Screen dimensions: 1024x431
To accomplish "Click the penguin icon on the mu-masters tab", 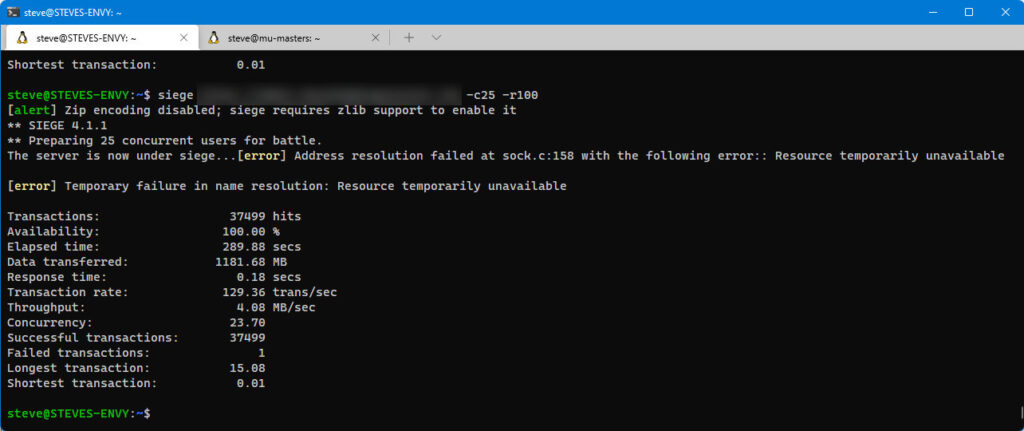I will pyautogui.click(x=214, y=38).
